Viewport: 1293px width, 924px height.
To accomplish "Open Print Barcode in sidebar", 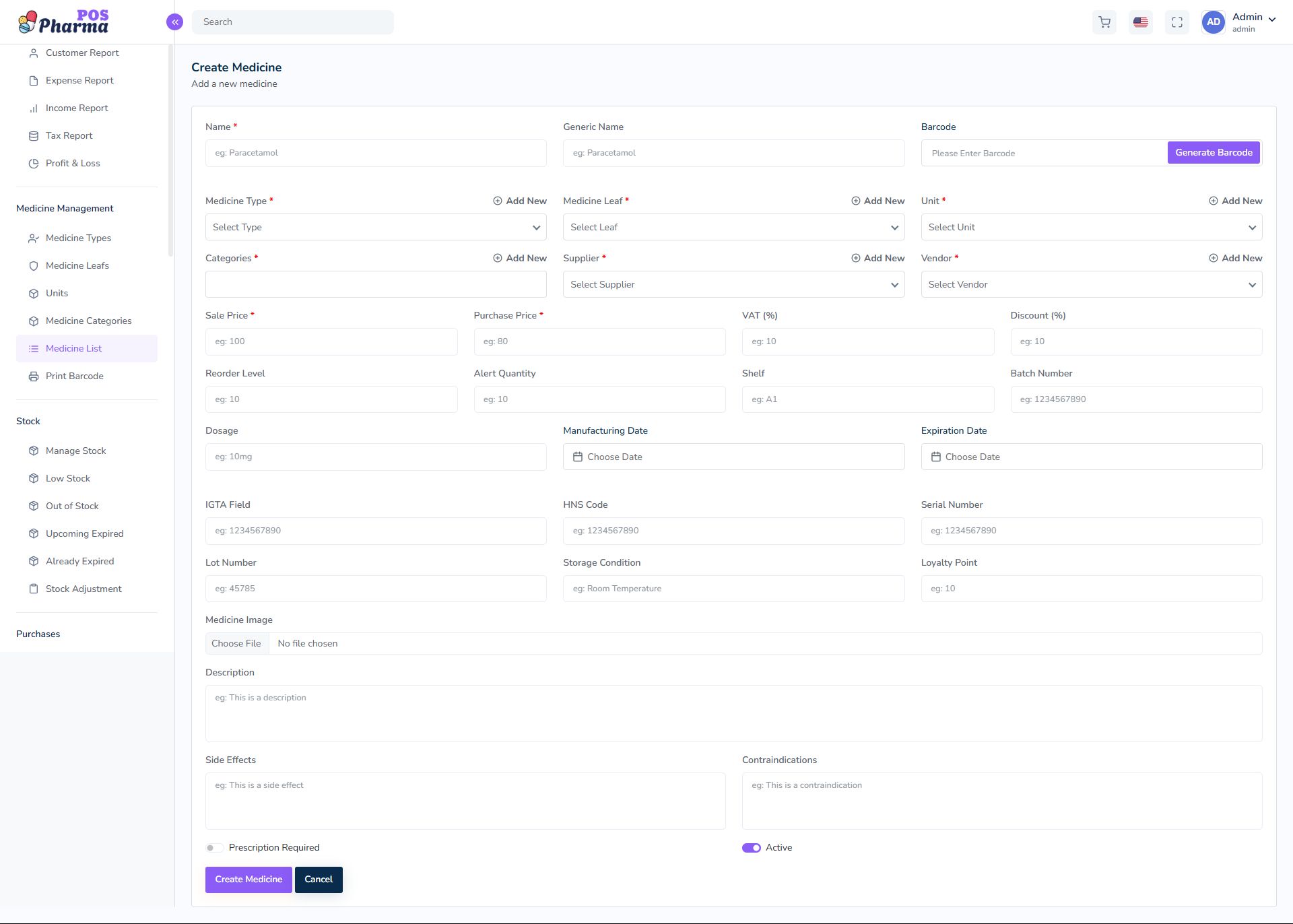I will click(74, 376).
